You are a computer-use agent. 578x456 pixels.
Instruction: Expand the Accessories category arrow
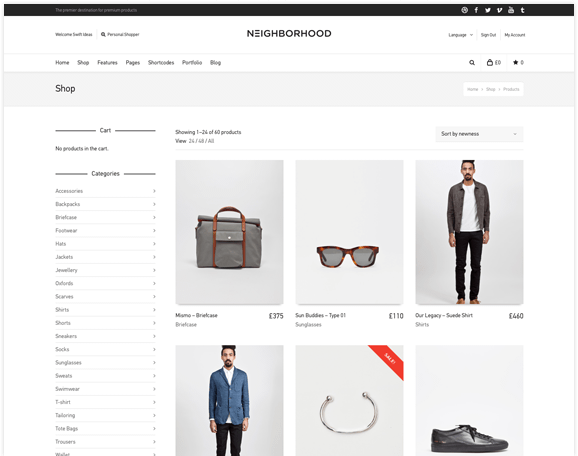click(154, 191)
